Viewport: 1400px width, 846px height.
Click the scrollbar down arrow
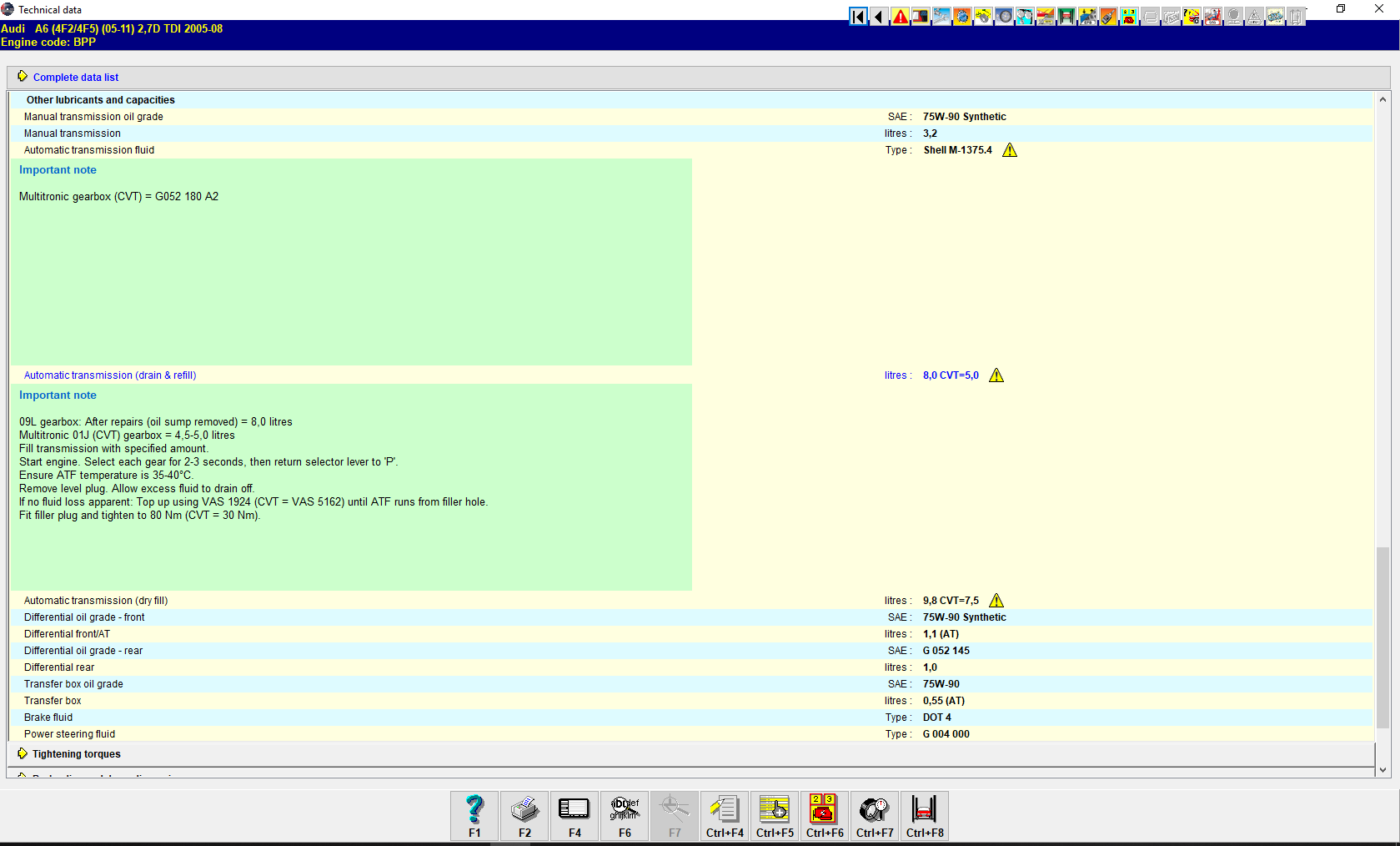[1382, 770]
